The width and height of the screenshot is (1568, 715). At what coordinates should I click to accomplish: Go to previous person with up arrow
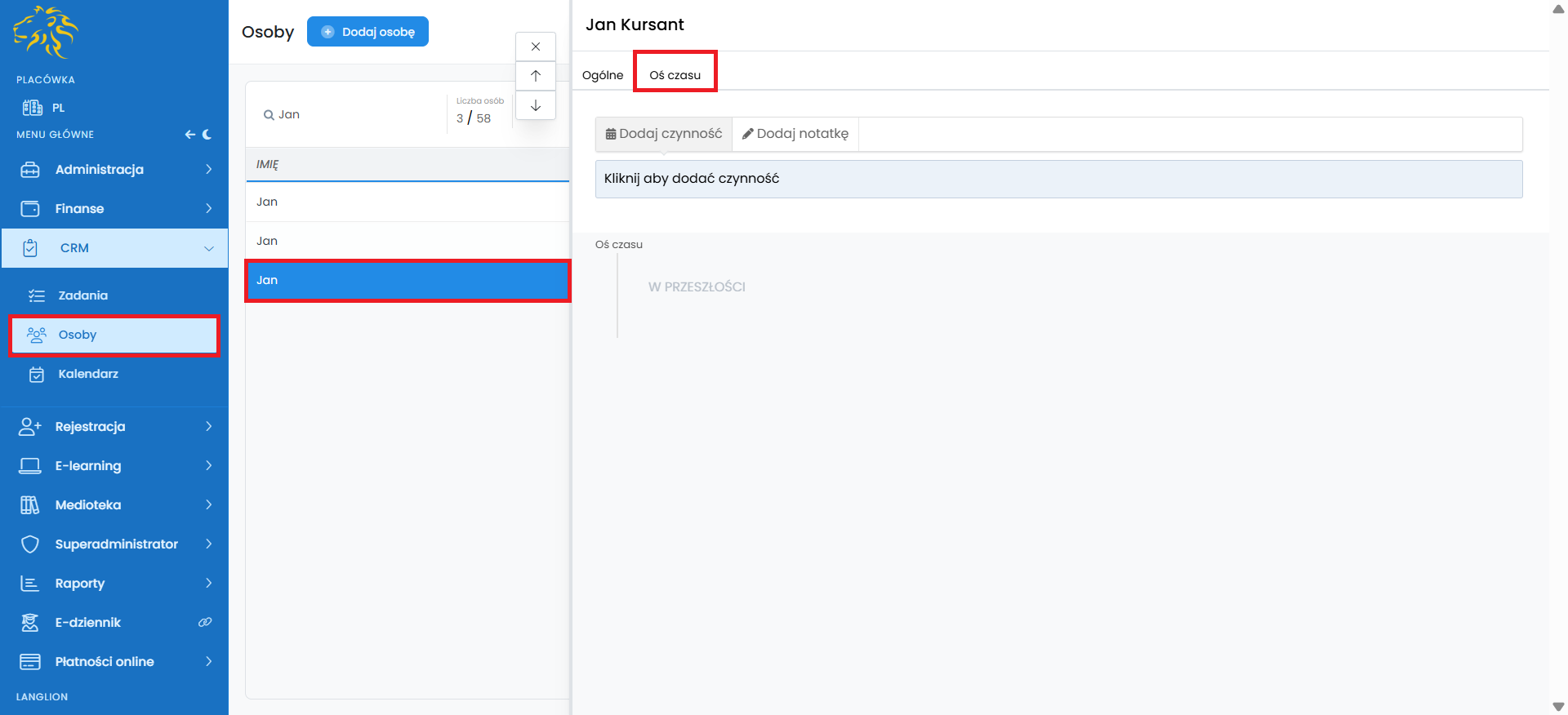pyautogui.click(x=536, y=76)
